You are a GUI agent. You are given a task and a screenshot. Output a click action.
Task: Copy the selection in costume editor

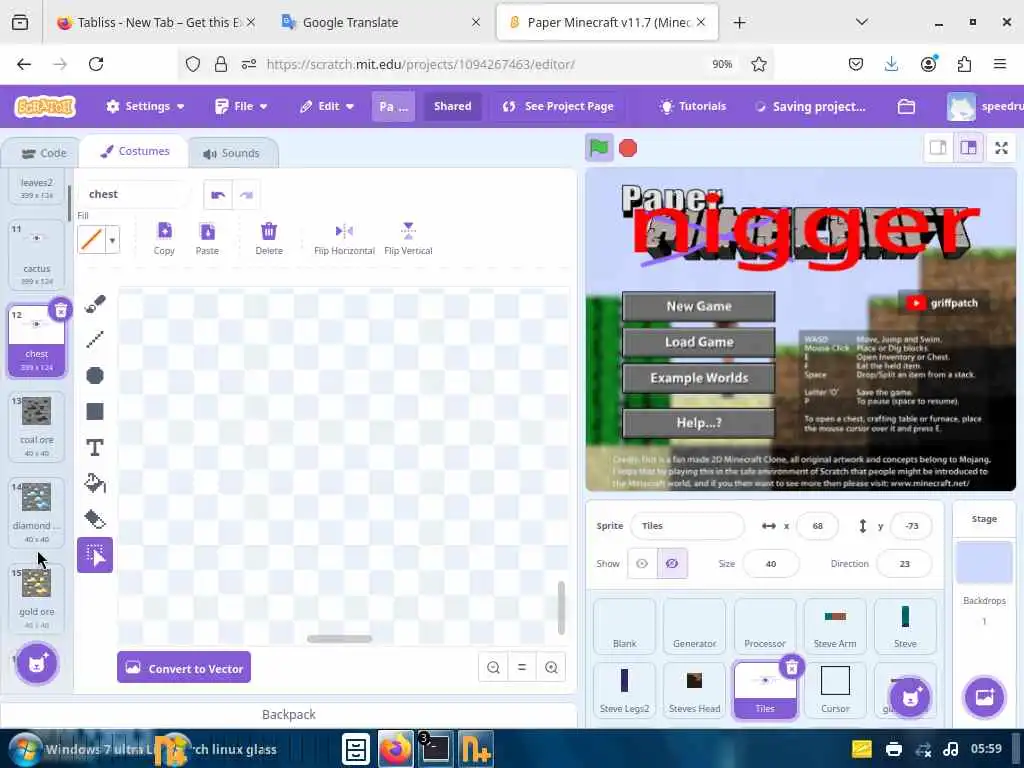point(164,238)
